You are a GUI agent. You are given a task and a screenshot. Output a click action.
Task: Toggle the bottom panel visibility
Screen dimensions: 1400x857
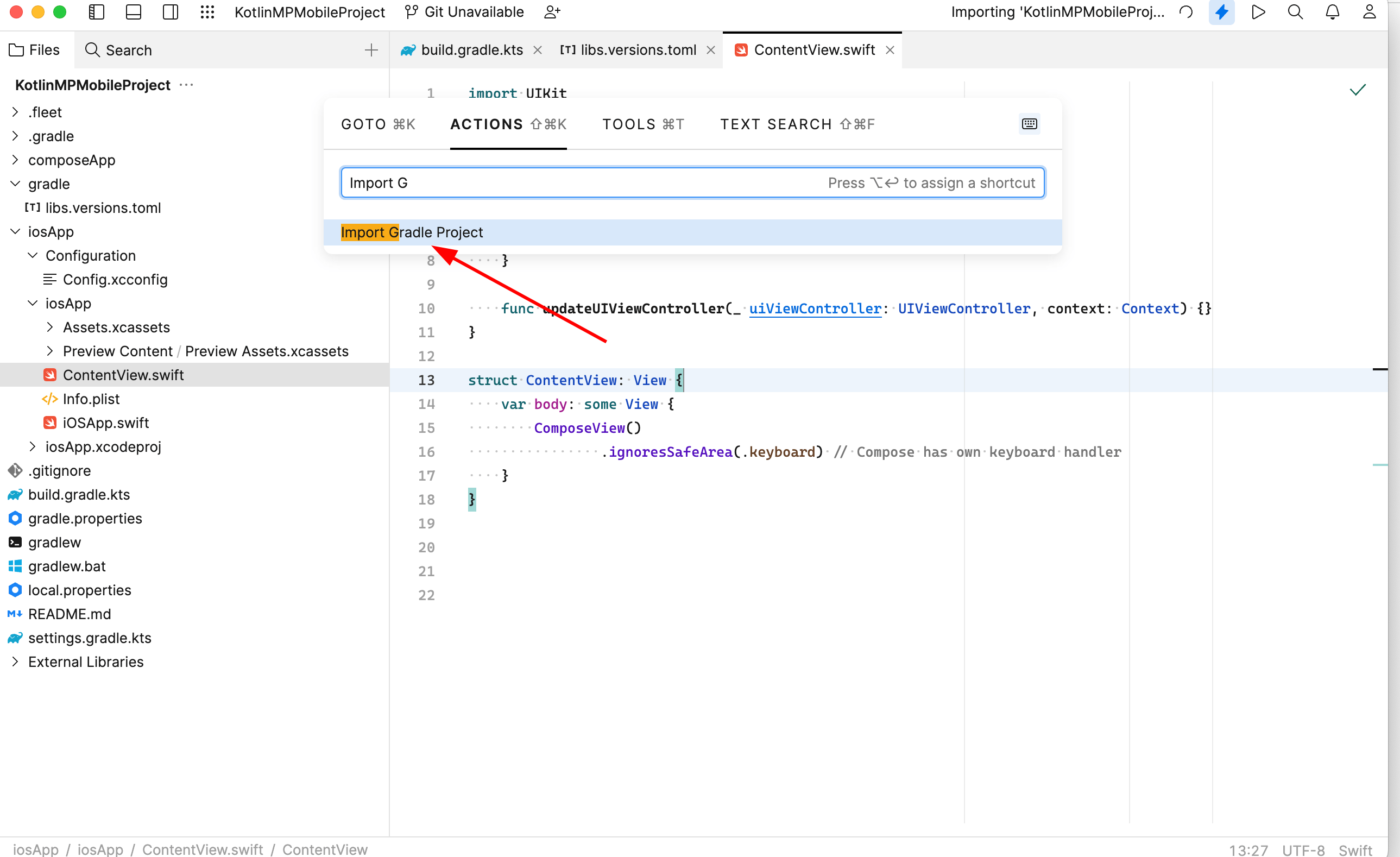133,11
